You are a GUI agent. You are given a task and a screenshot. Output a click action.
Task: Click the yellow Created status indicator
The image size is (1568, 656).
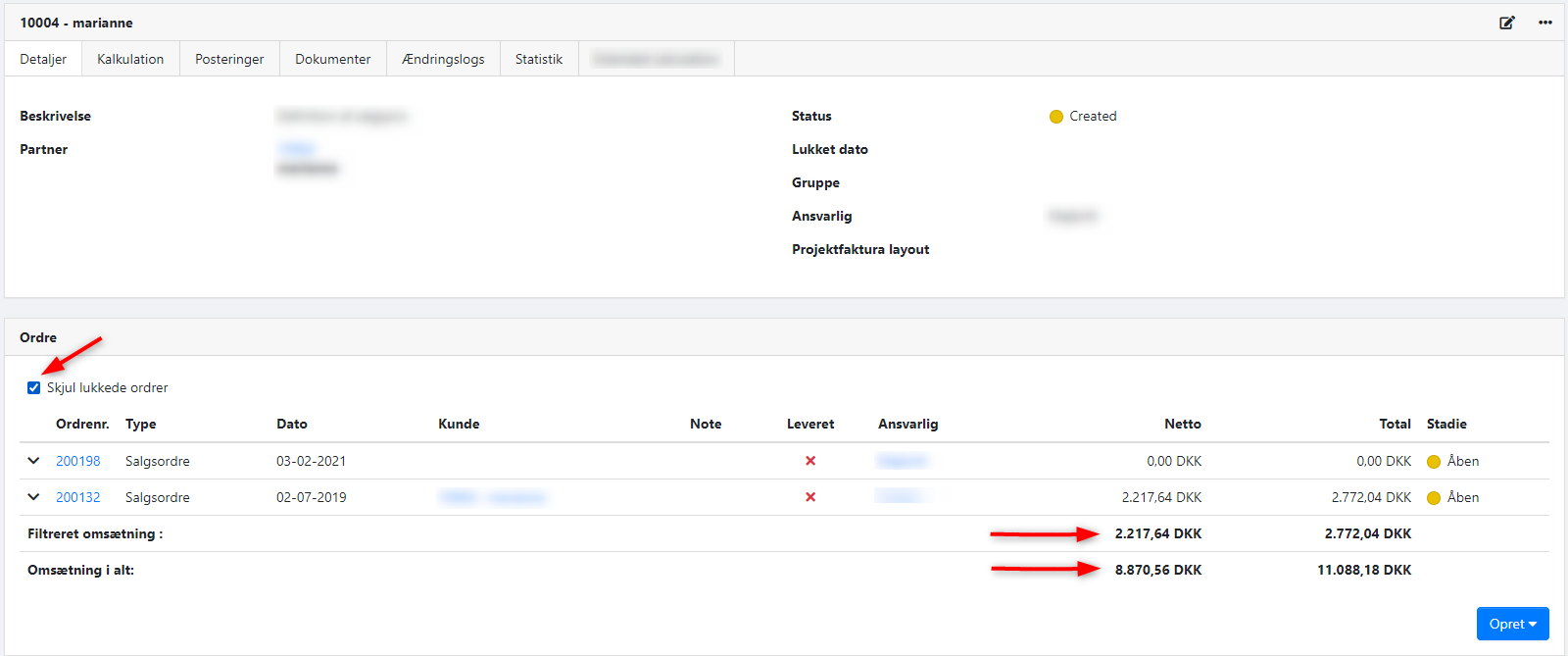pos(1056,117)
